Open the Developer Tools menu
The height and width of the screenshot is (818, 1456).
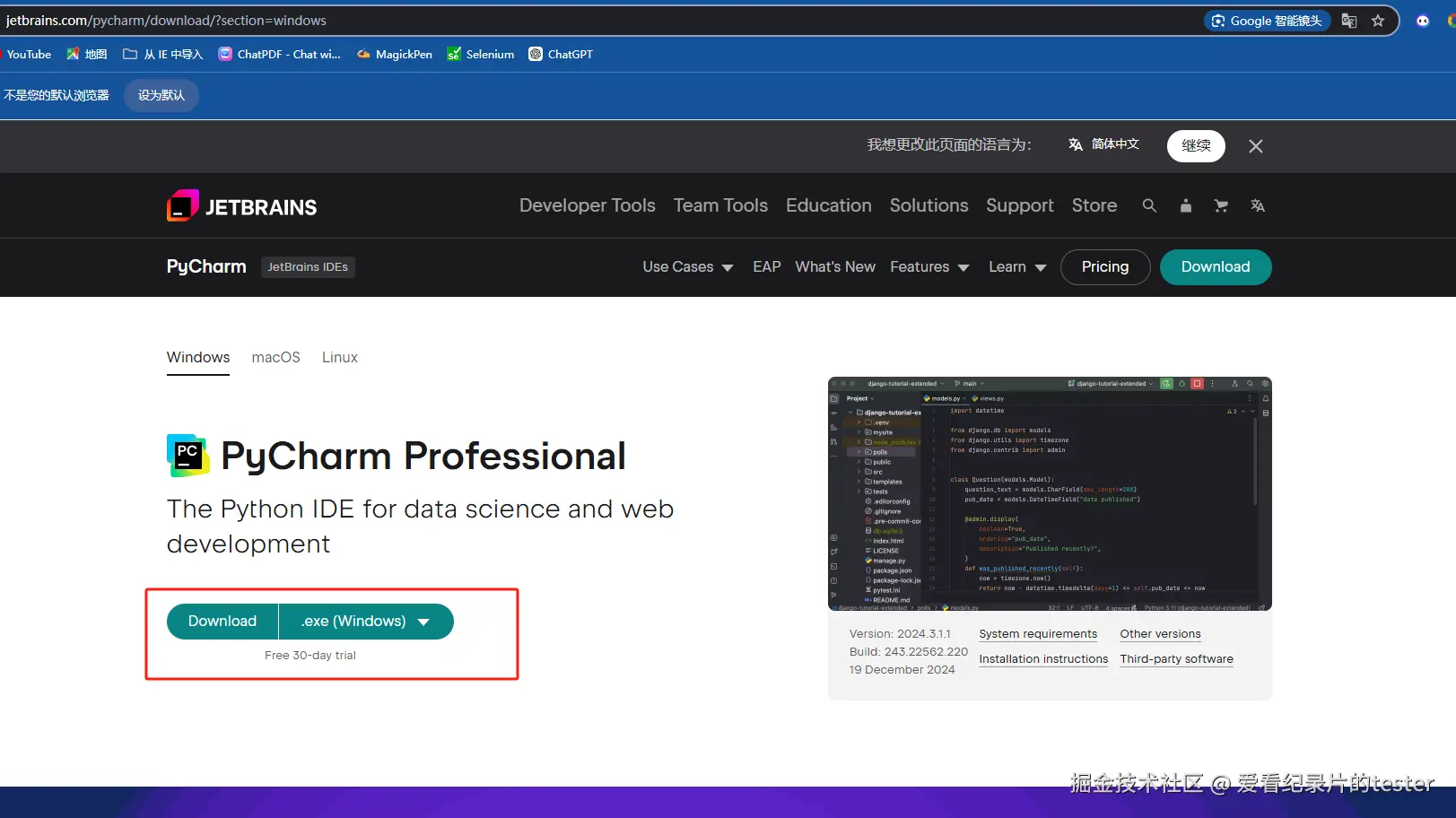(588, 205)
